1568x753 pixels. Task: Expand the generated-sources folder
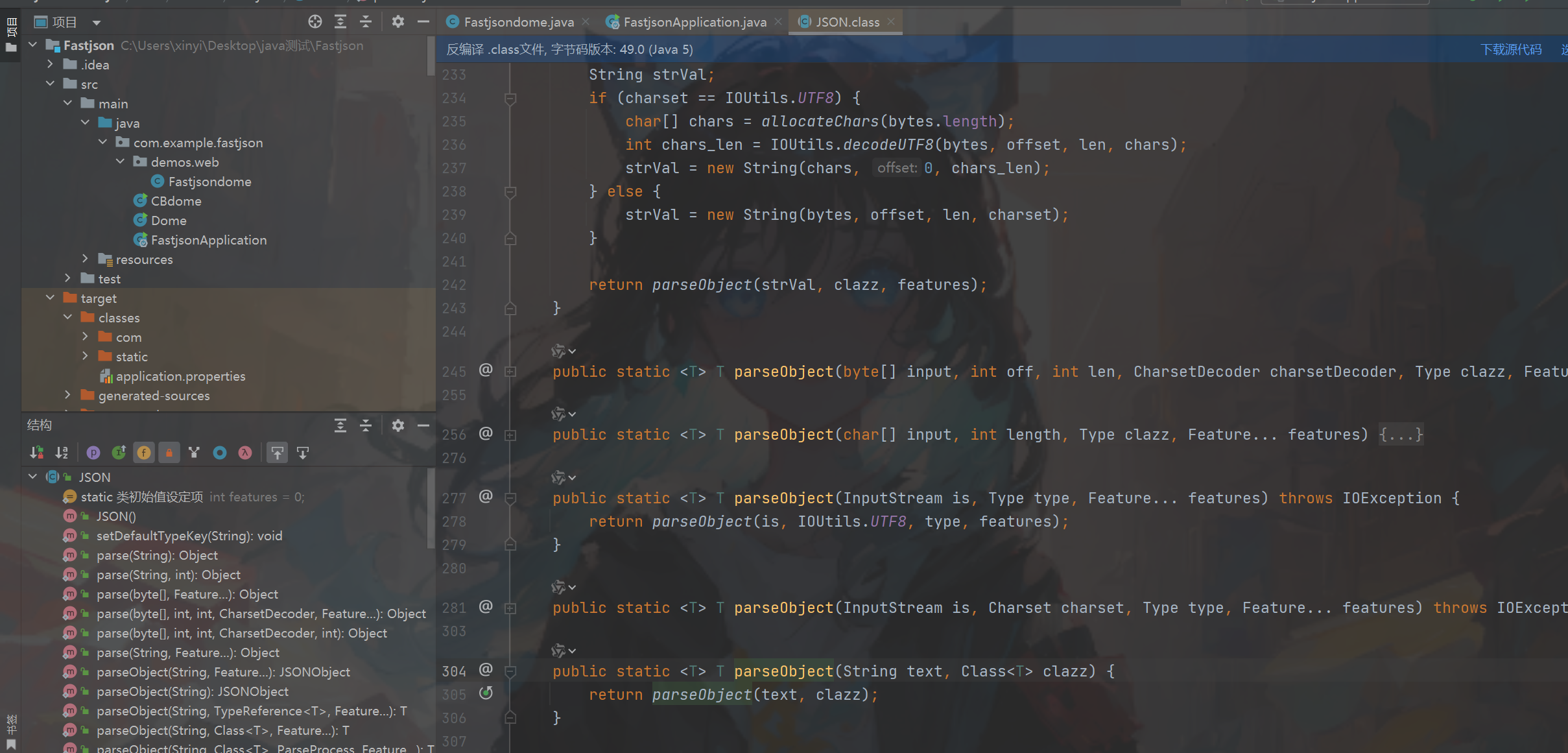68,395
